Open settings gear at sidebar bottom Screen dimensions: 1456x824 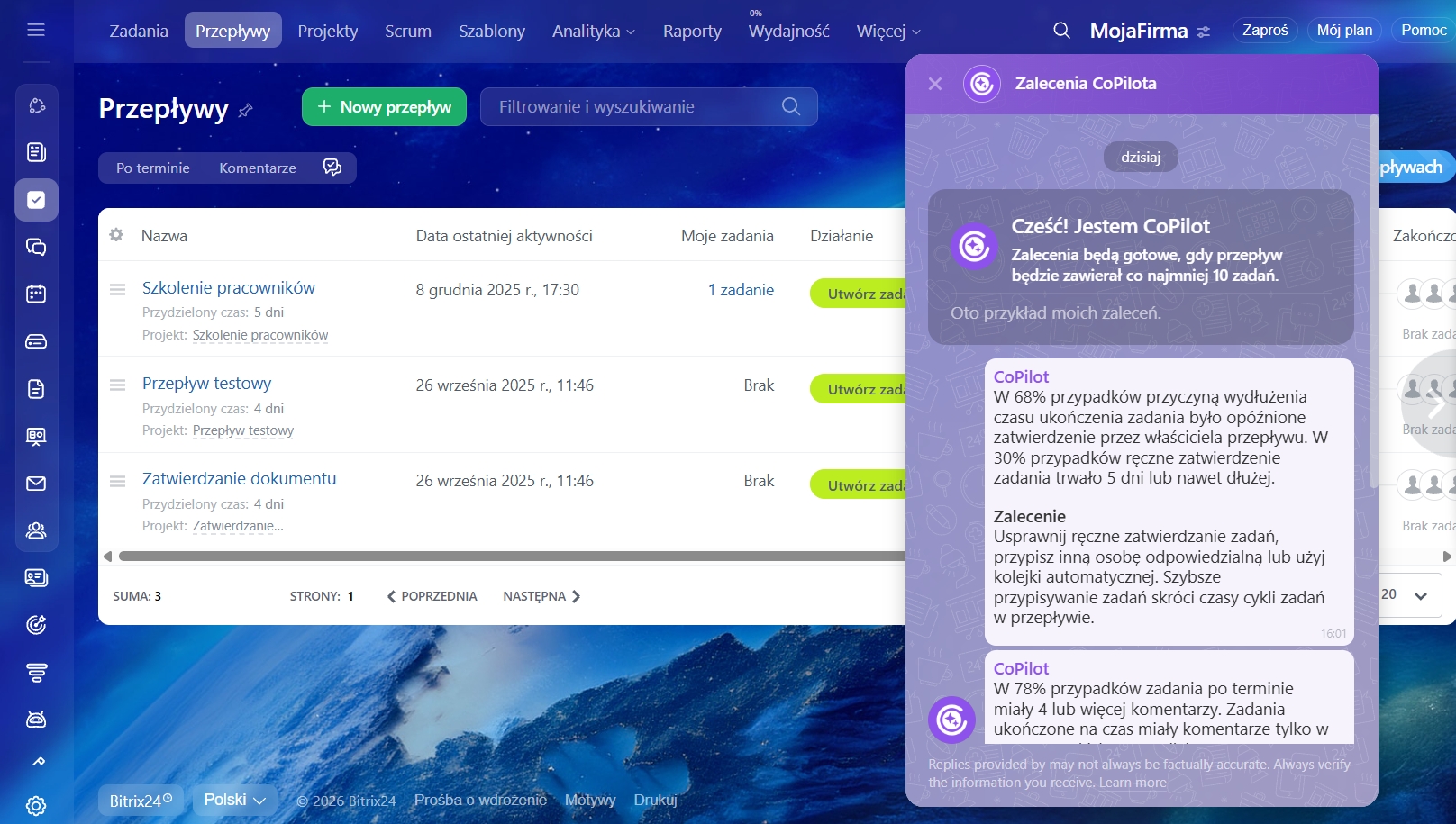click(x=36, y=805)
